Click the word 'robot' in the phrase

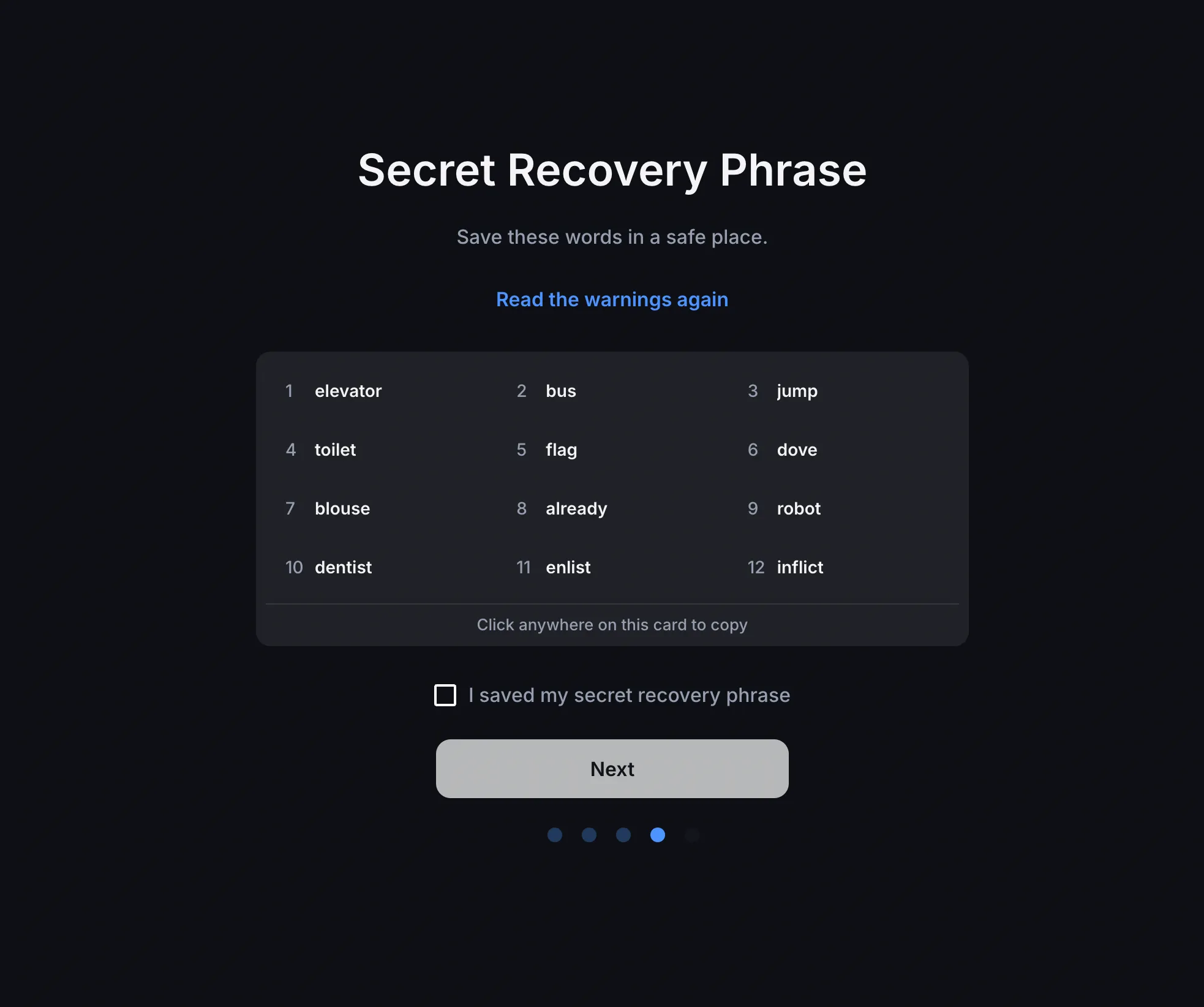pos(799,508)
